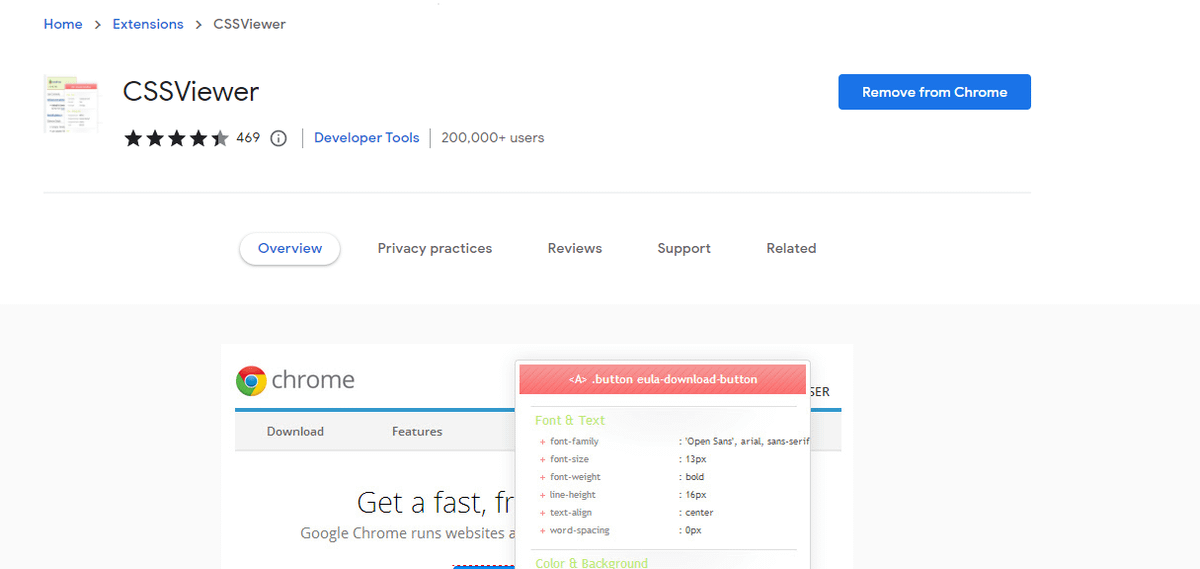Open the rating info icon beside 469
The width and height of the screenshot is (1200, 569).
pyautogui.click(x=279, y=139)
